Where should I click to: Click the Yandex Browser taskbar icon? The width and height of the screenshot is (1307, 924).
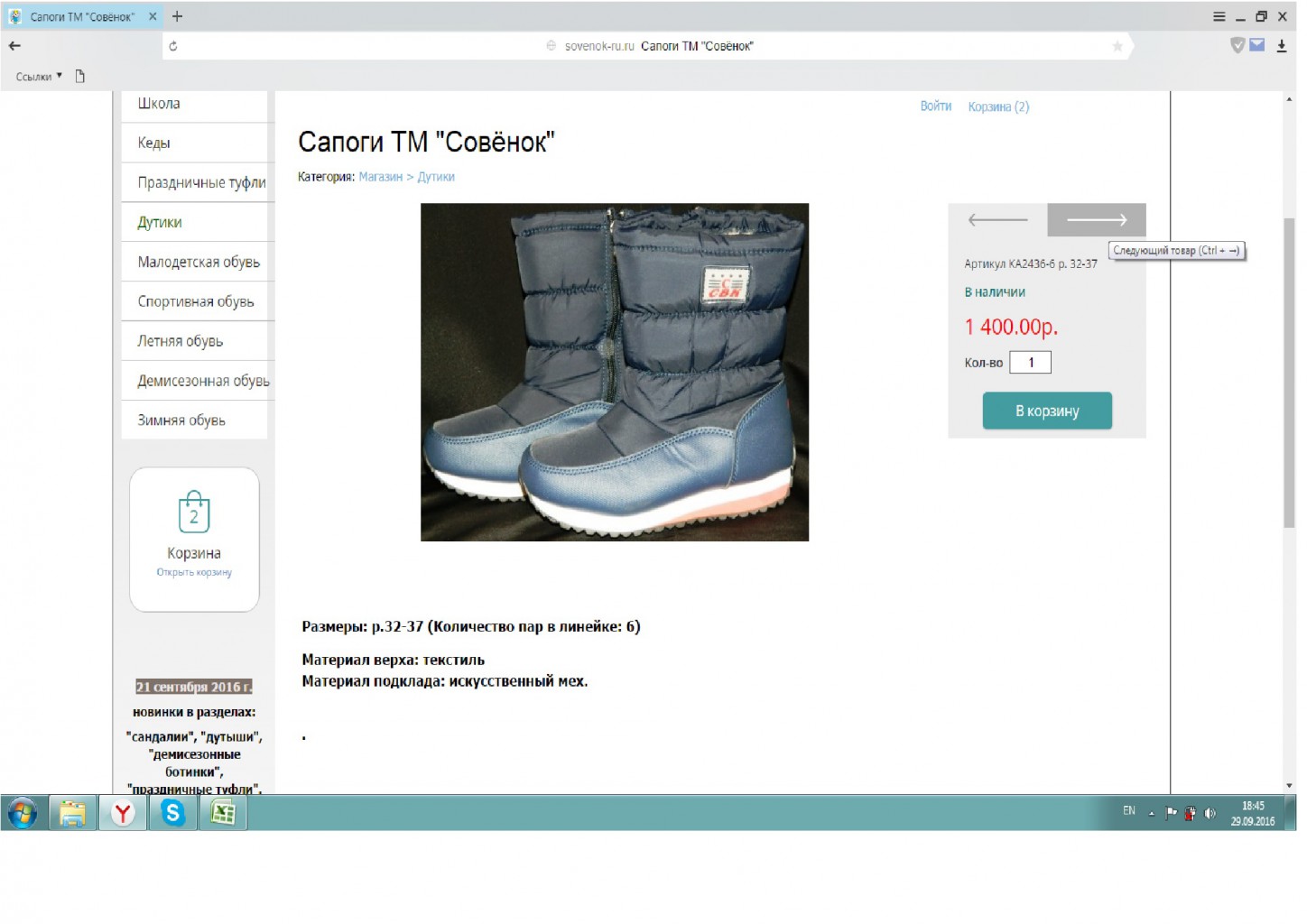click(123, 813)
